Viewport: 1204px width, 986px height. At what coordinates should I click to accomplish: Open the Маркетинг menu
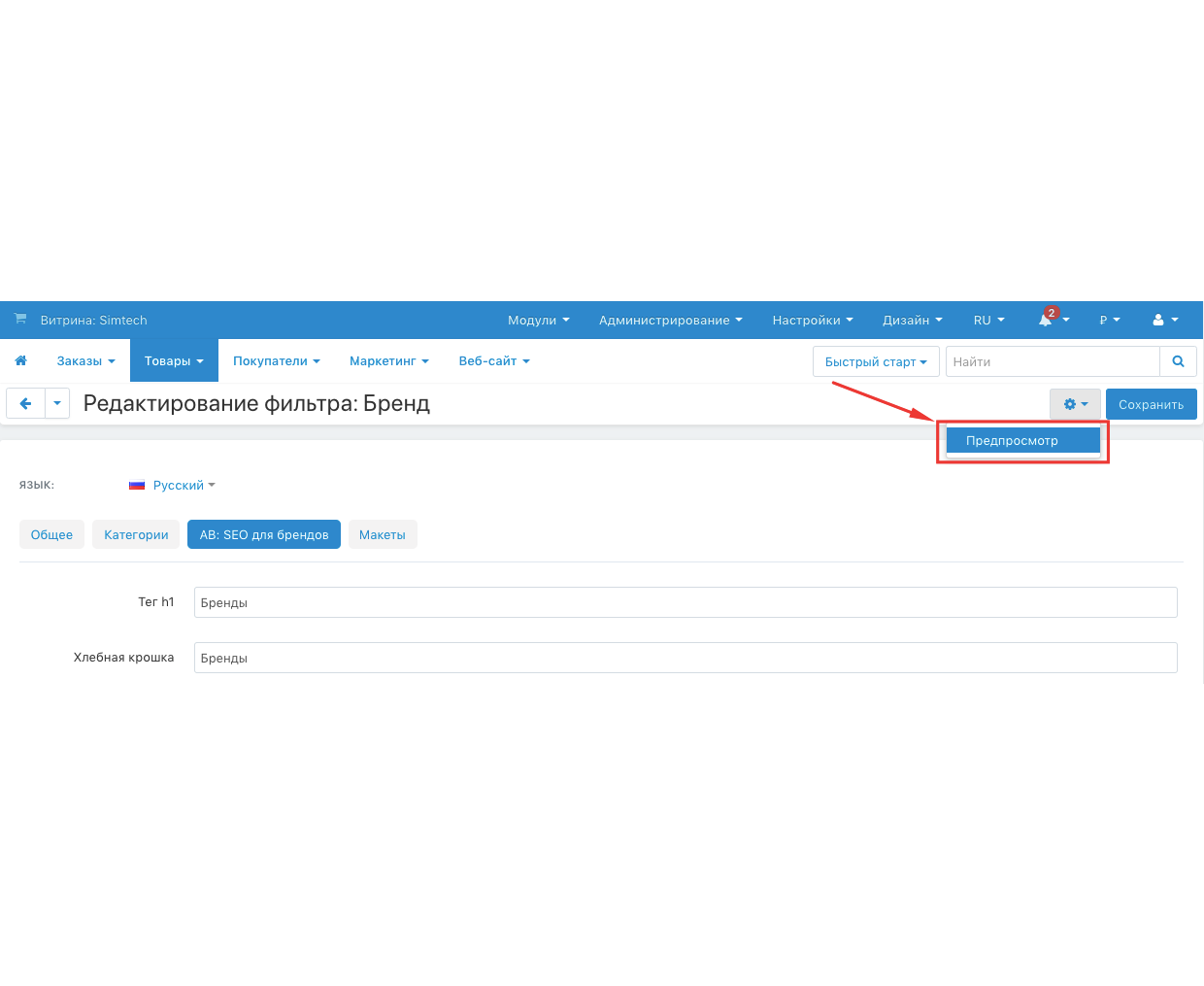[388, 360]
